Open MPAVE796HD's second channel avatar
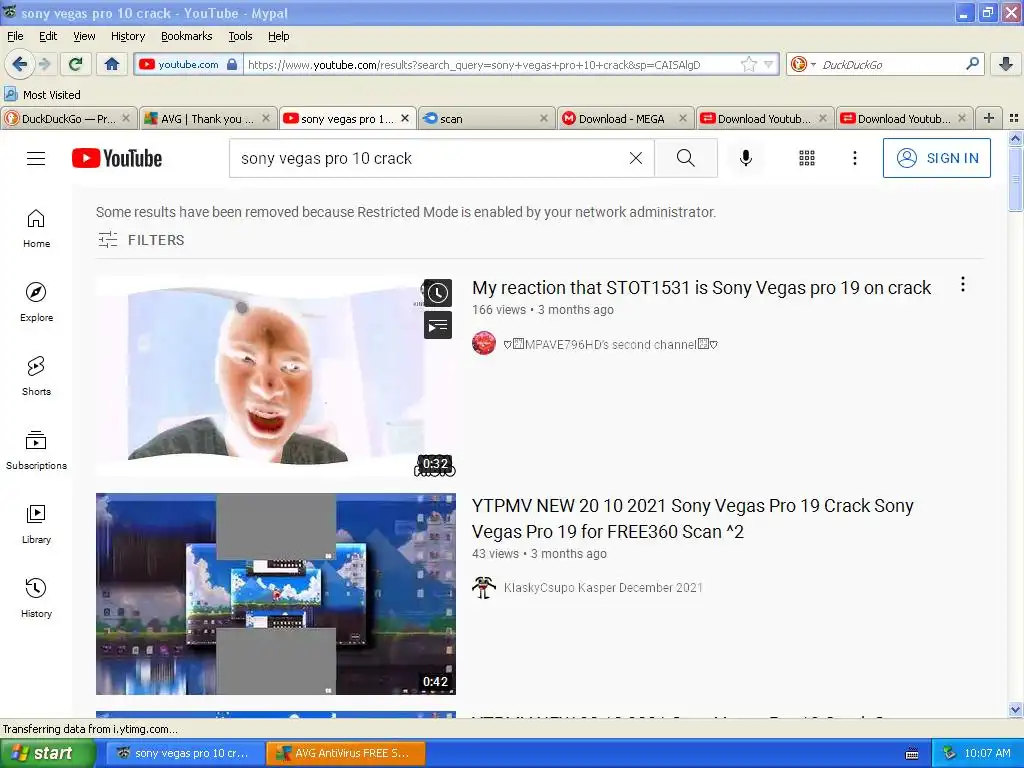This screenshot has height=768, width=1024. 484,344
